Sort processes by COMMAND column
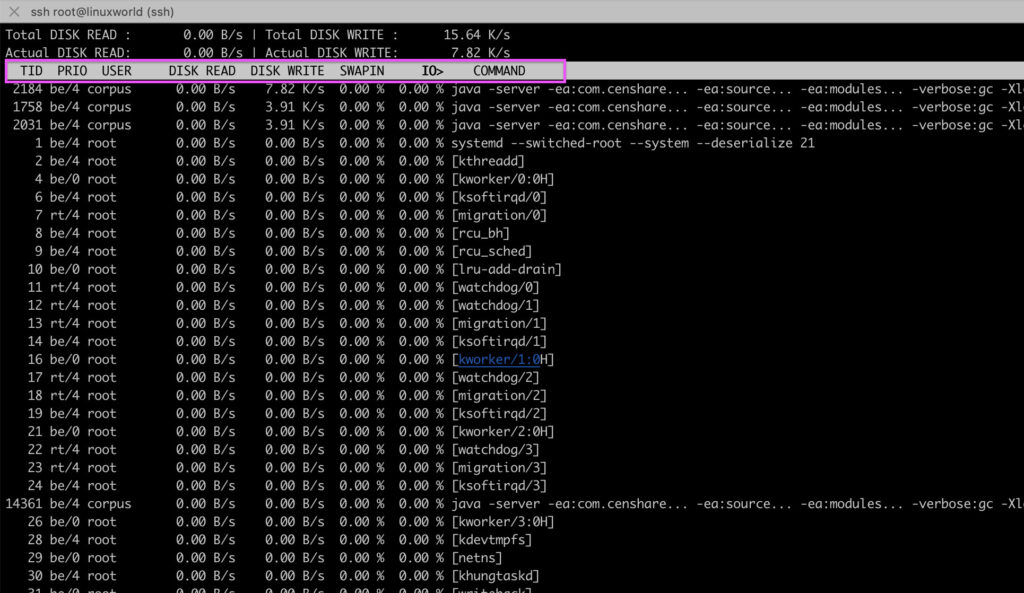 pos(500,70)
